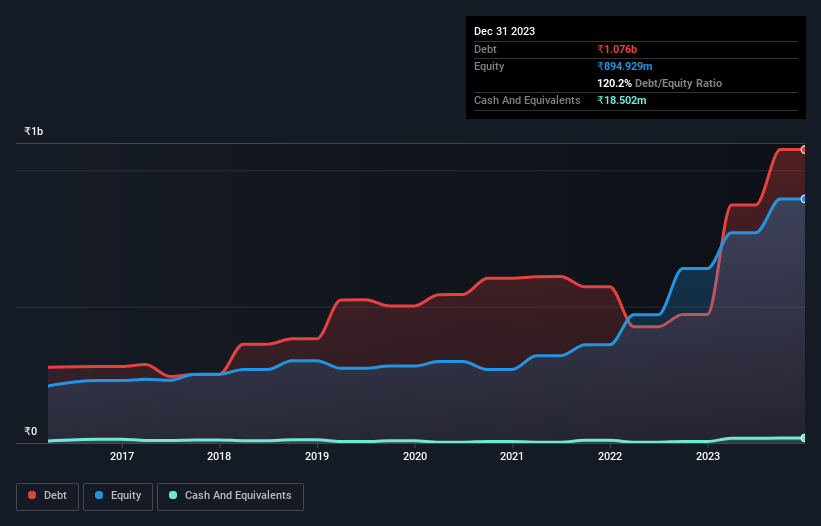Select the blue Equity endpoint marker
The height and width of the screenshot is (526, 821).
pos(804,199)
